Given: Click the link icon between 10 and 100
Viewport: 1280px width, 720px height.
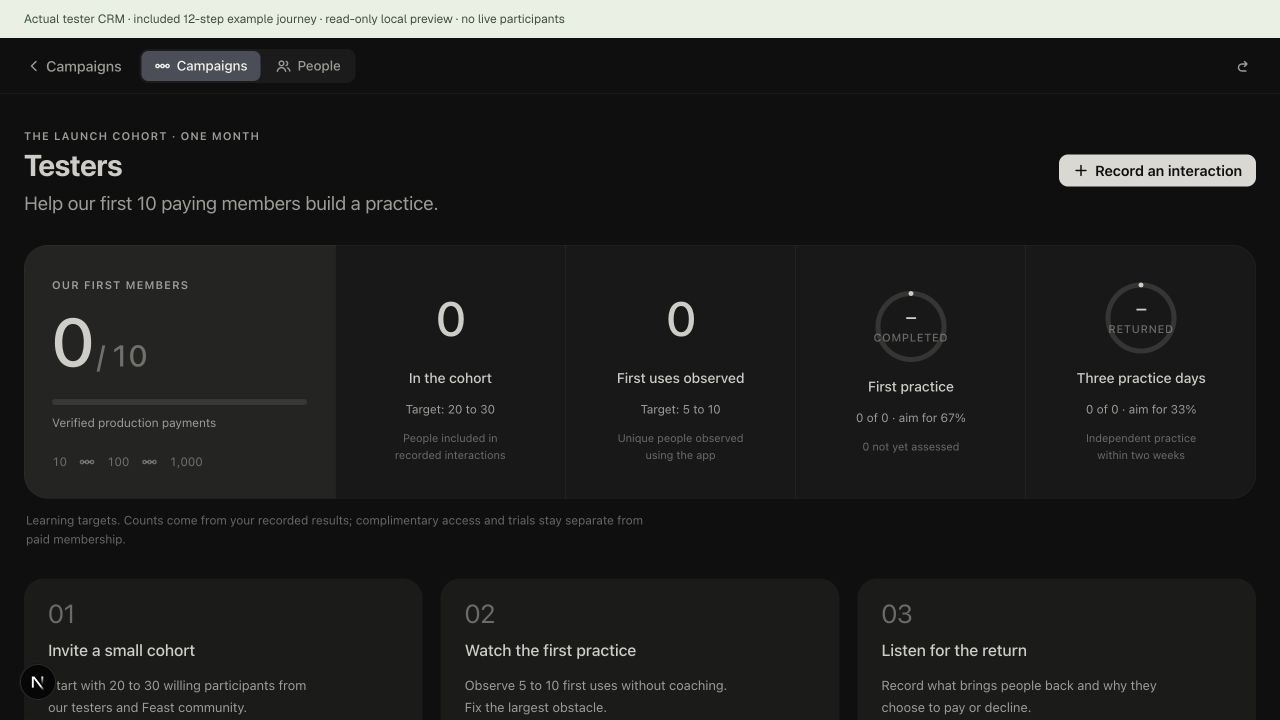Looking at the screenshot, I should [87, 462].
